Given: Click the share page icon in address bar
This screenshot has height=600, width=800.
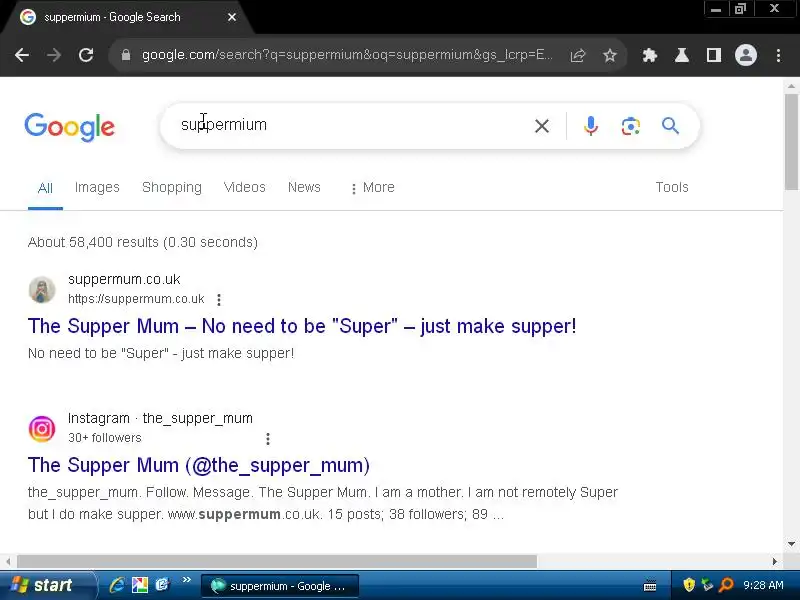Looking at the screenshot, I should tap(578, 55).
